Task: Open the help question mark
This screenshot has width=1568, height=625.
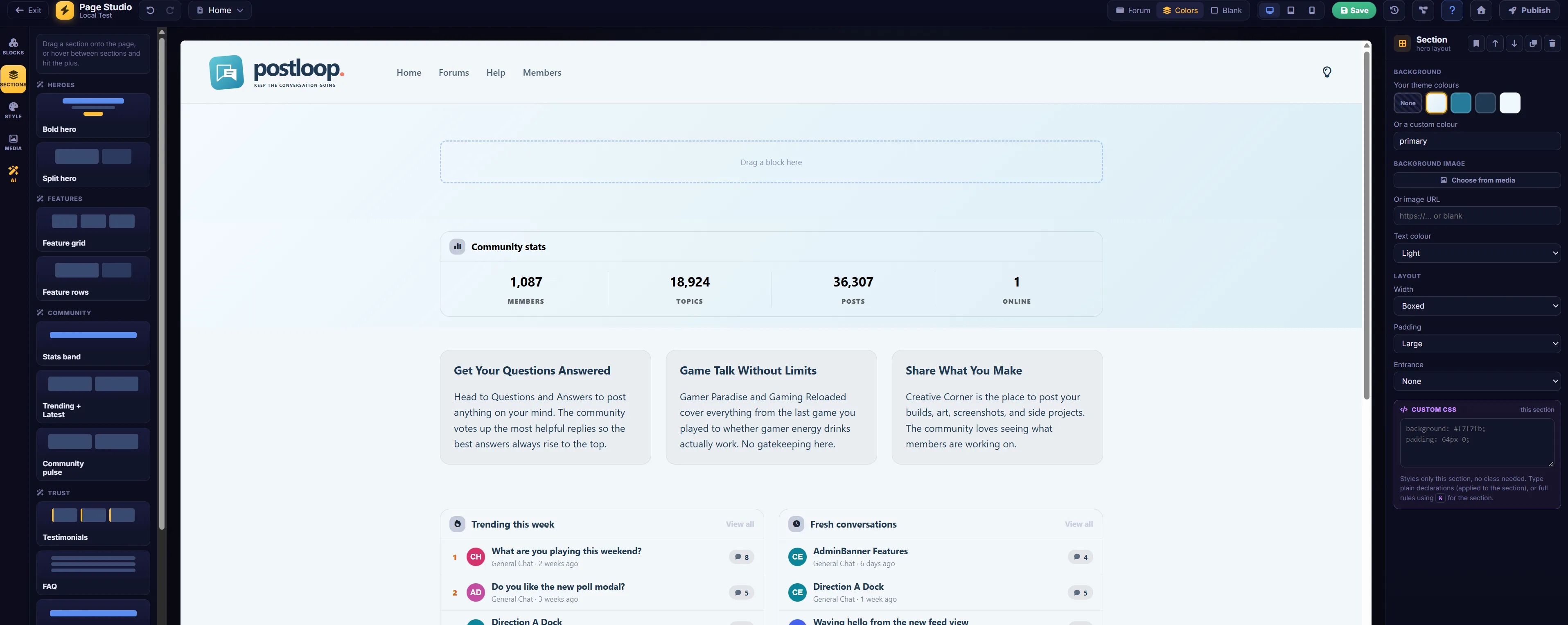Action: 1452,10
